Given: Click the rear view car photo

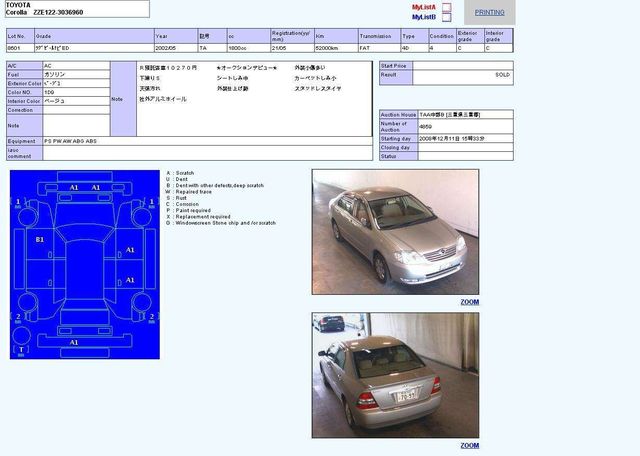Looking at the screenshot, I should [x=395, y=375].
